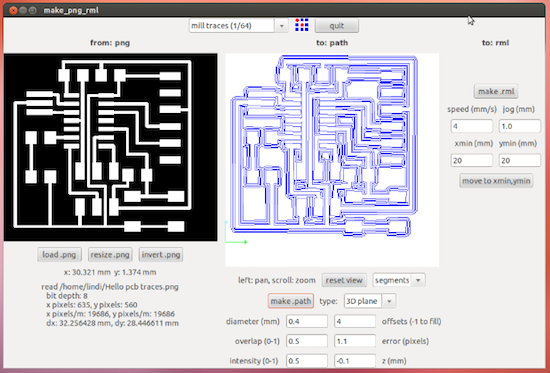Viewport: 550px width, 373px height.
Task: Focus the z (mm) field
Action: 355,361
